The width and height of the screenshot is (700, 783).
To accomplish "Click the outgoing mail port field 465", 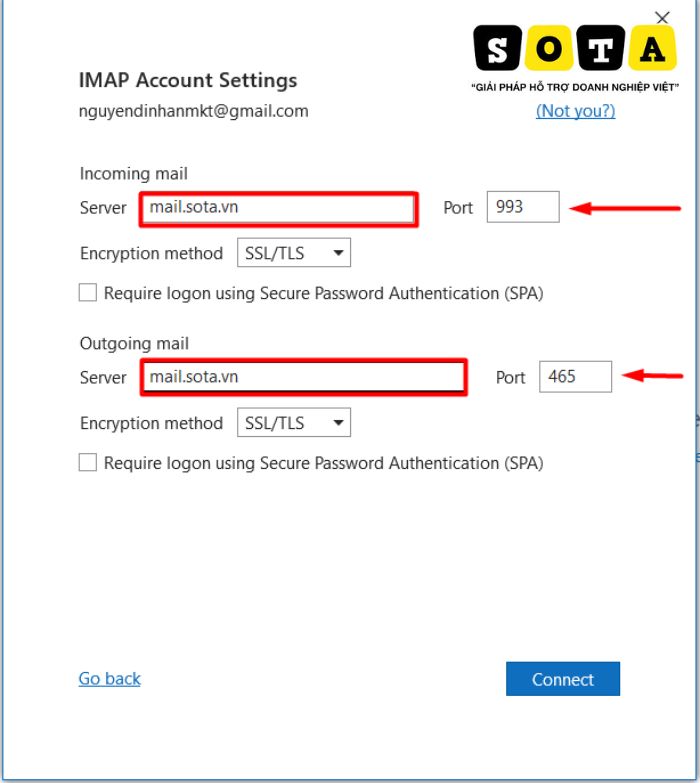I will (x=575, y=377).
